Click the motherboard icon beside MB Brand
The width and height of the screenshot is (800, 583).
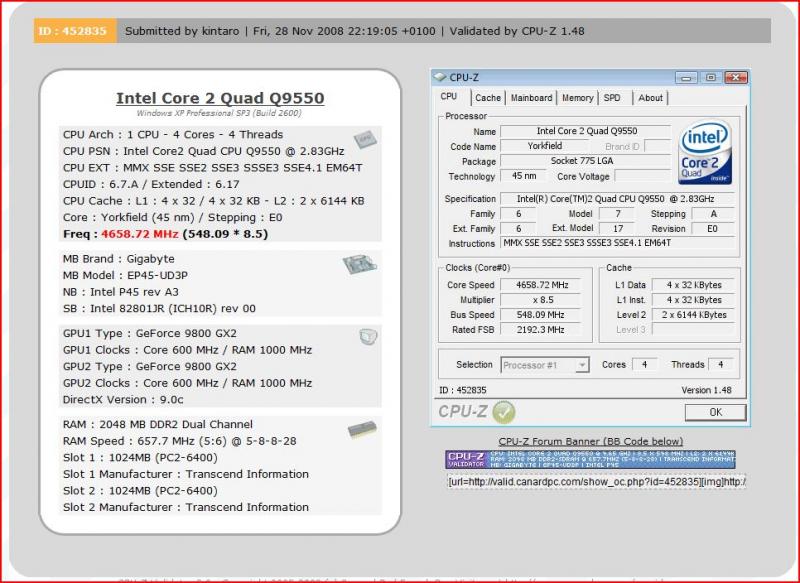click(x=360, y=265)
